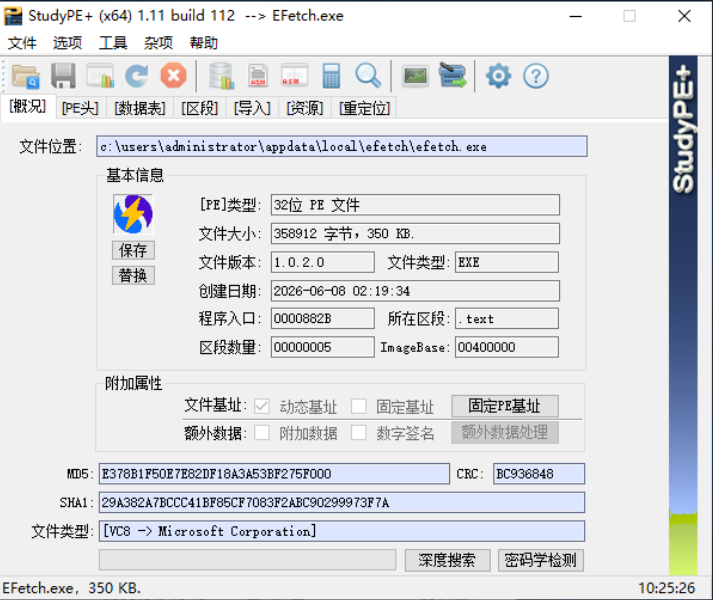Click the CRC field BC936848

[x=539, y=474]
